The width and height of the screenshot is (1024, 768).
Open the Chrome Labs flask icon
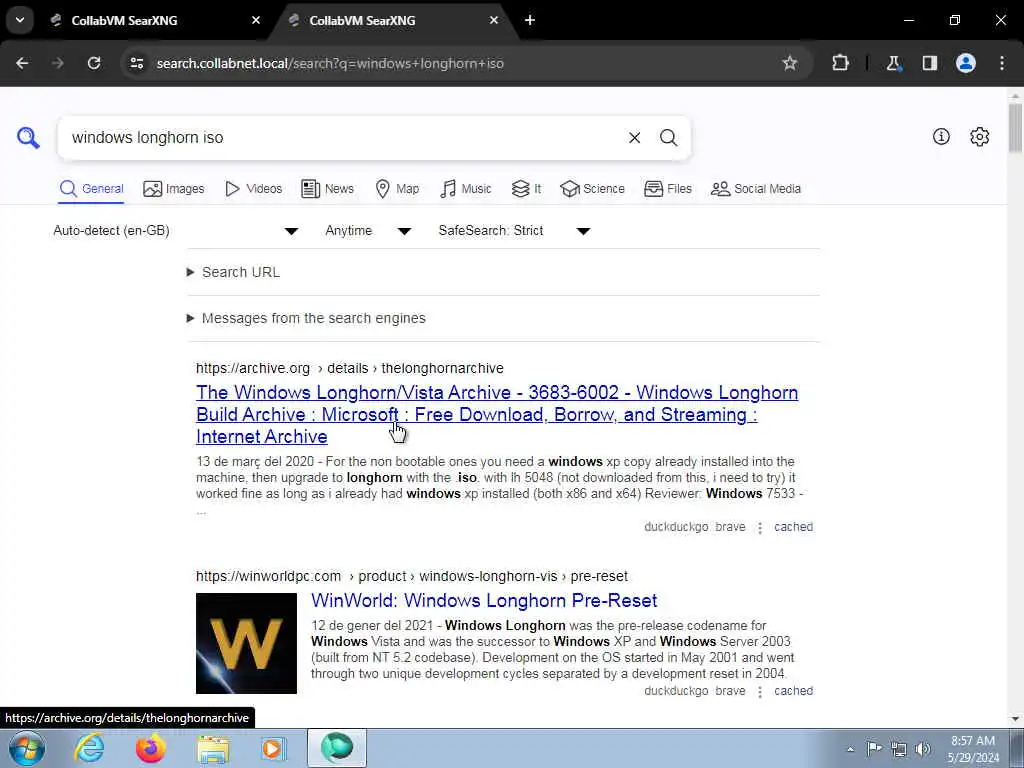click(893, 63)
